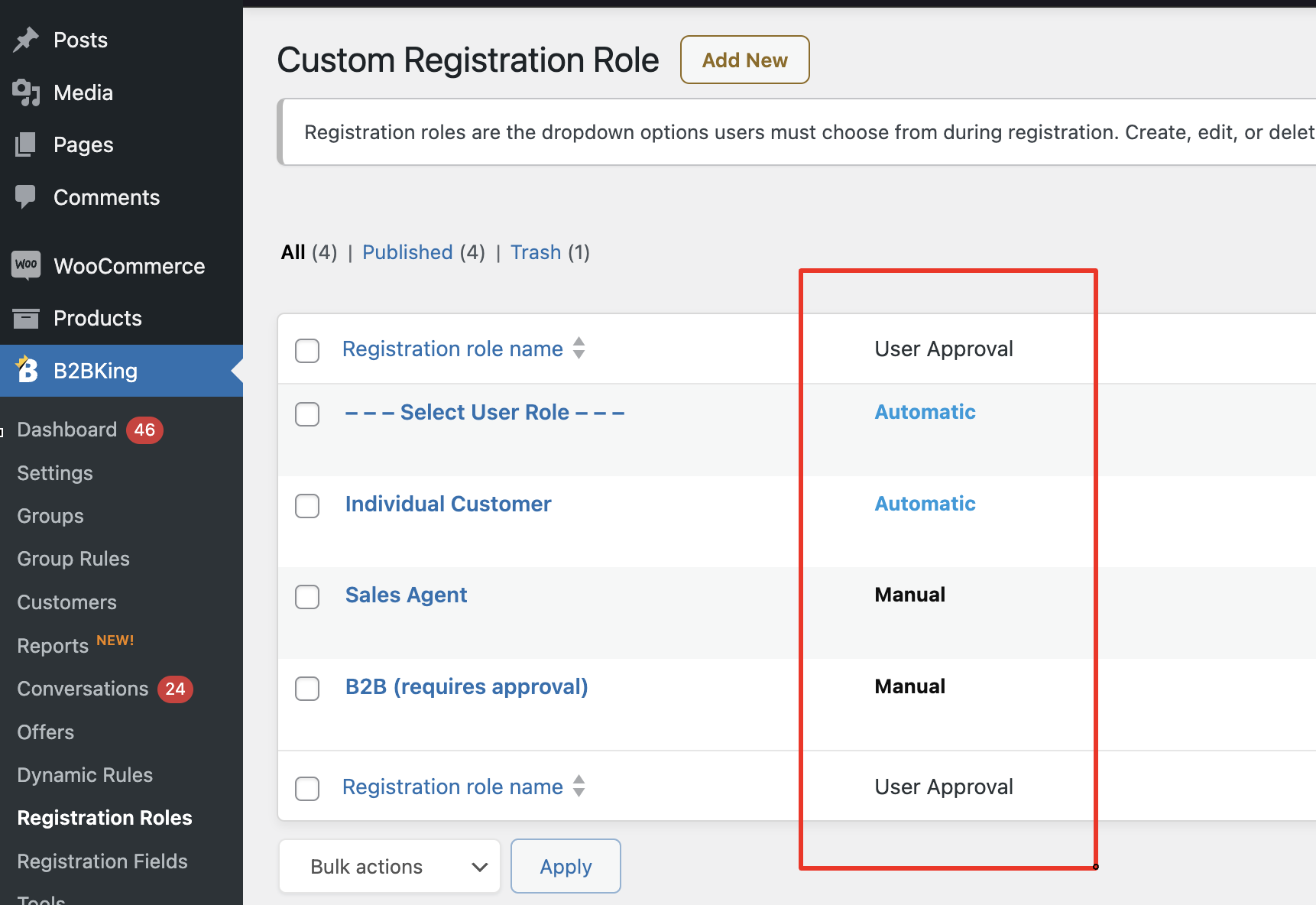The image size is (1316, 905).
Task: Open Group Rules submenu item
Action: (x=73, y=559)
